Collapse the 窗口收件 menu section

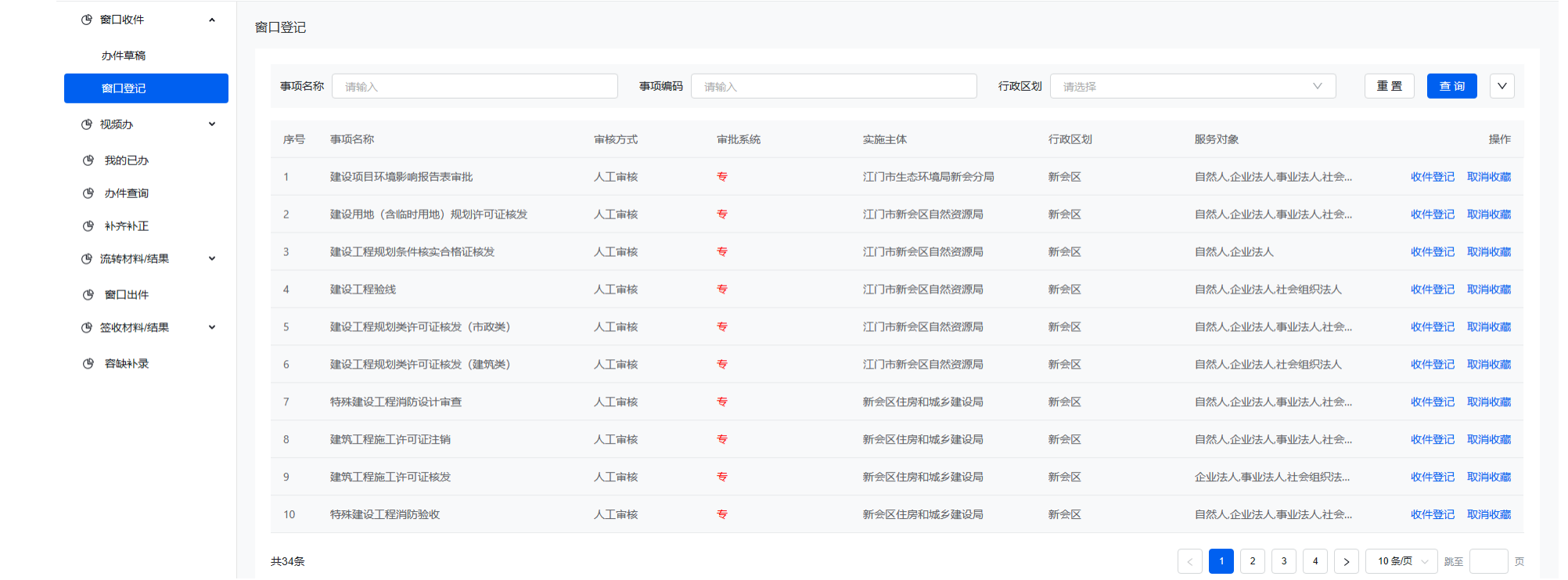212,20
